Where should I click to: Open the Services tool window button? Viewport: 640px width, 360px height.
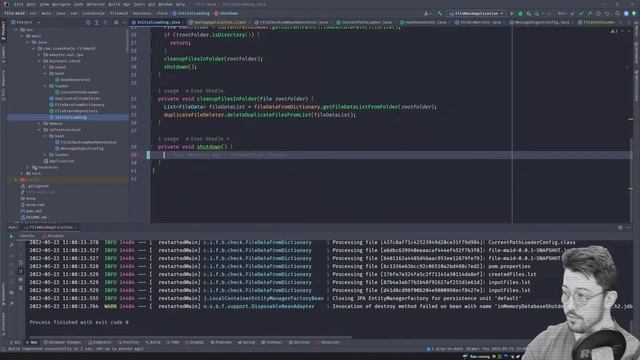point(300,342)
